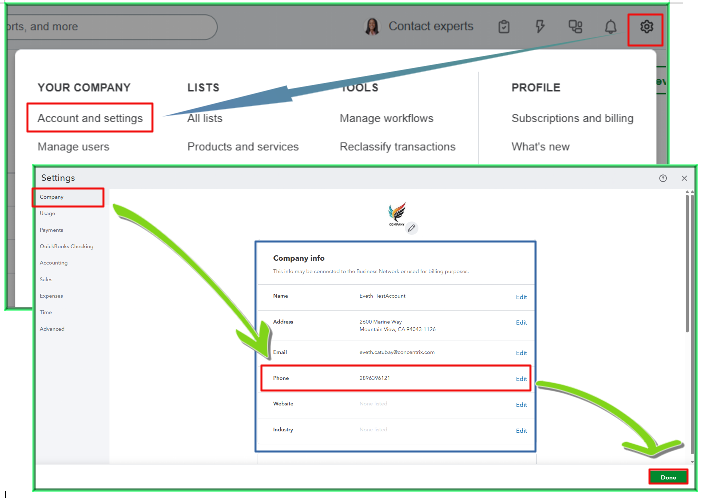Click the Settings window vertical scrollbar

pos(688,264)
